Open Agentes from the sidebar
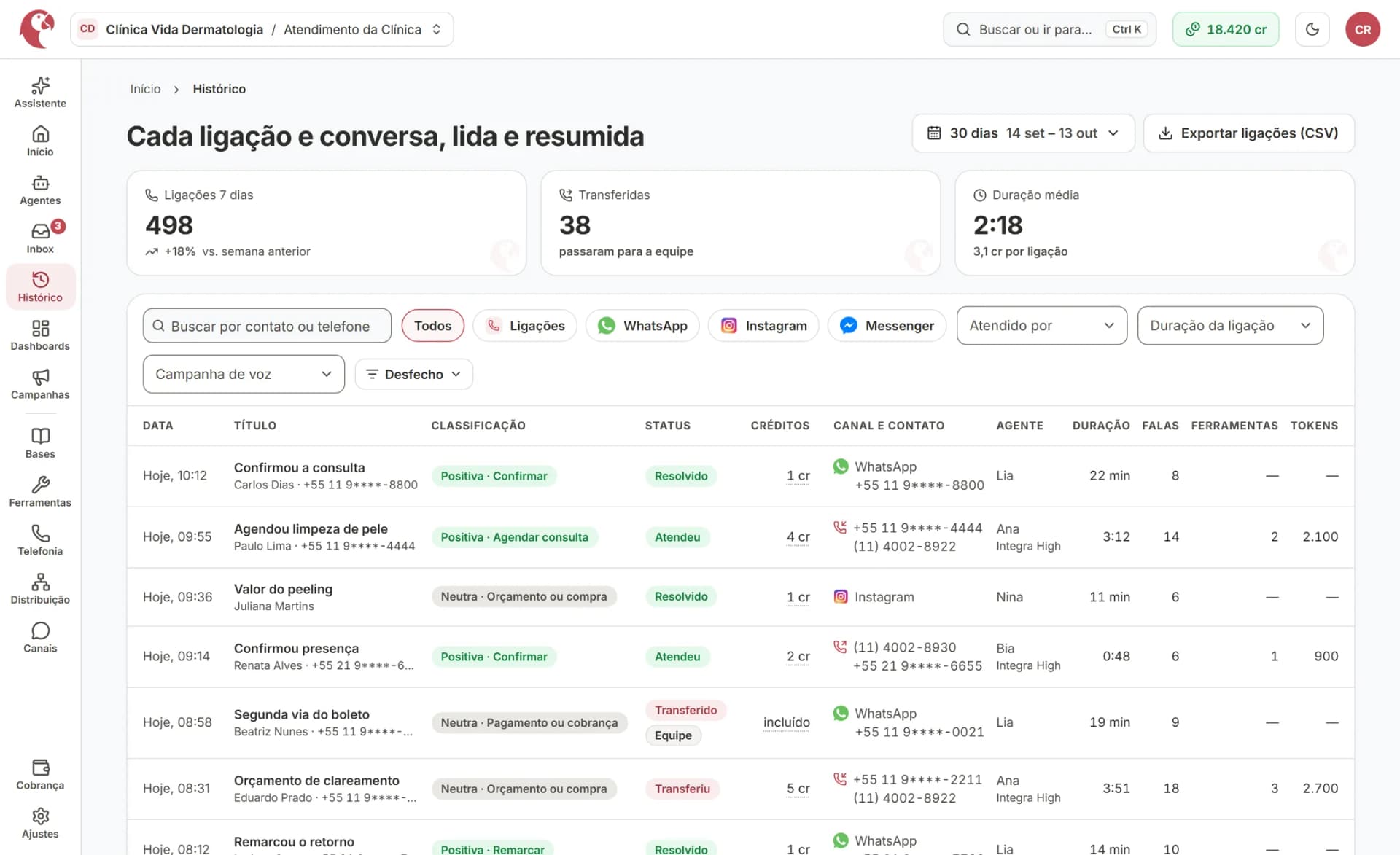Viewport: 1400px width, 855px height. tap(40, 190)
